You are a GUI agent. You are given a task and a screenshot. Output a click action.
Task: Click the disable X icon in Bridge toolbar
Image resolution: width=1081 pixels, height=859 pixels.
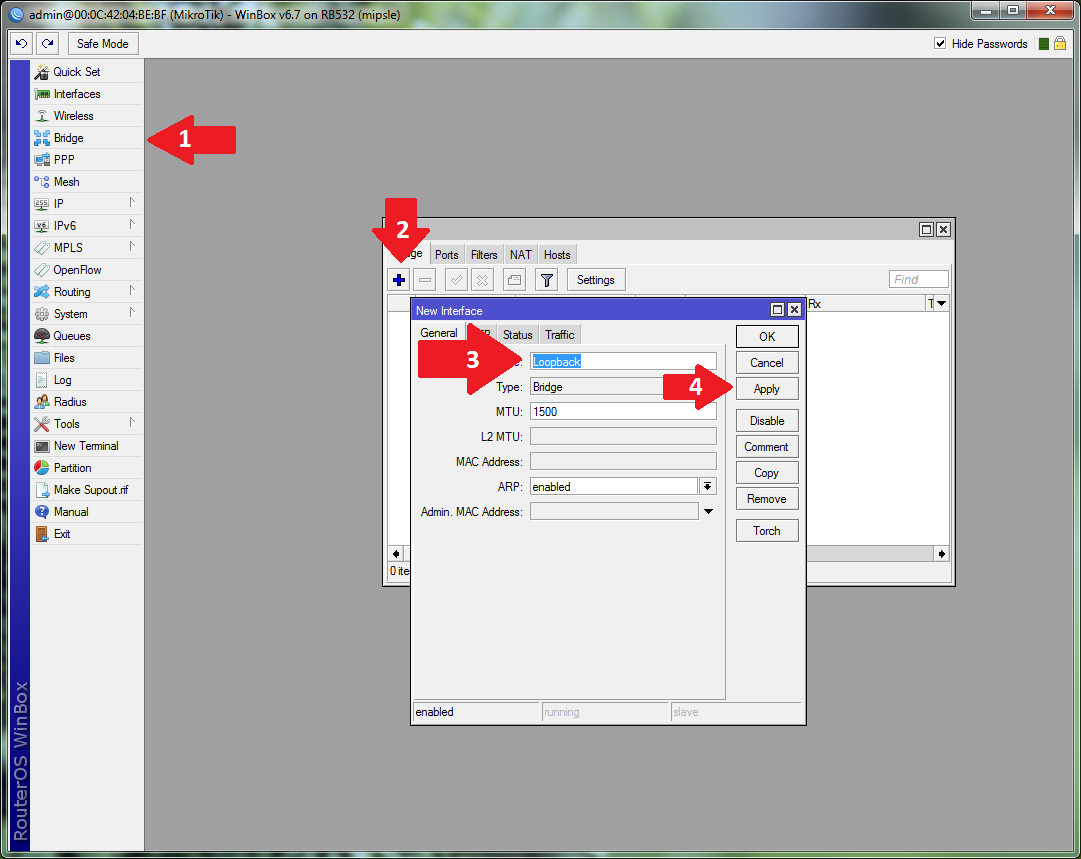[x=483, y=280]
